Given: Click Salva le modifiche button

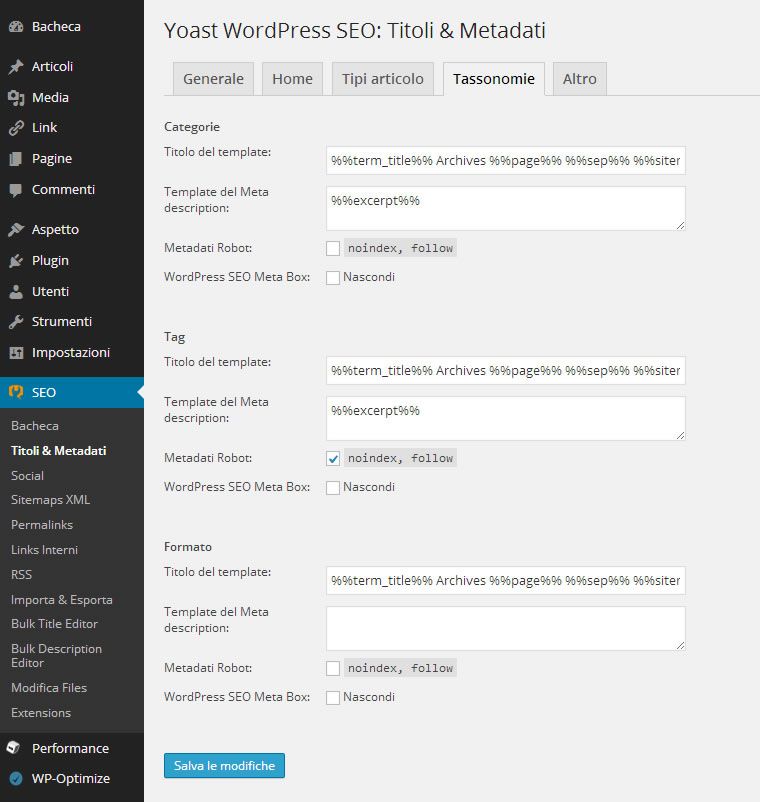Looking at the screenshot, I should click(224, 766).
